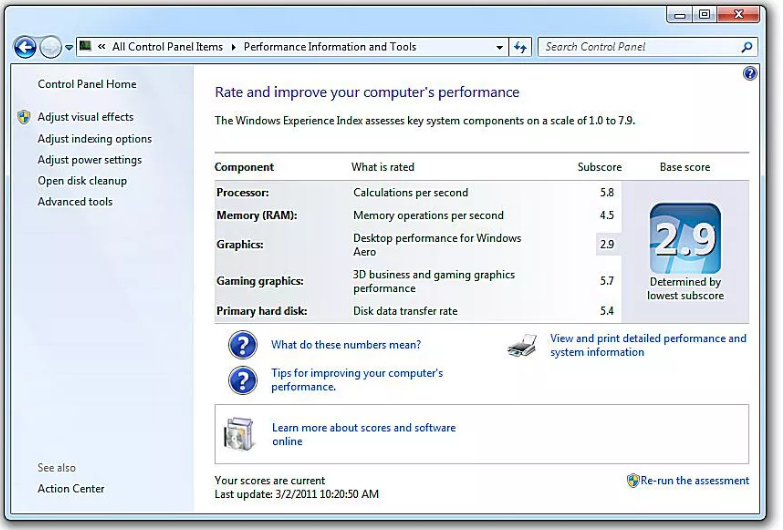This screenshot has height=530, width=783.
Task: Click Re-run the assessment
Action: 695,481
